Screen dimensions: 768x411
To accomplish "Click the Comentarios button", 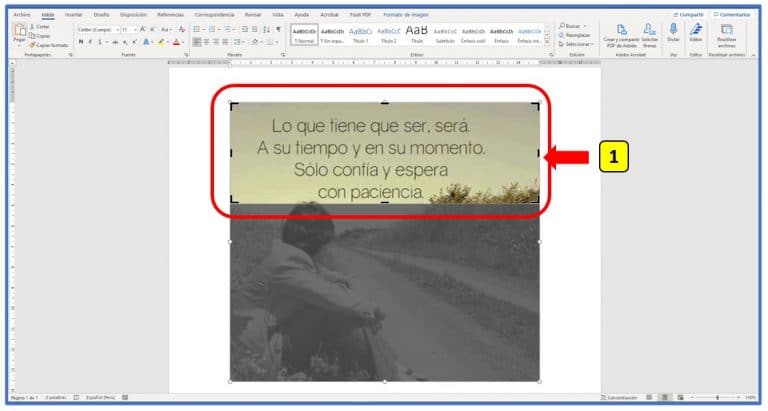I will tap(732, 15).
